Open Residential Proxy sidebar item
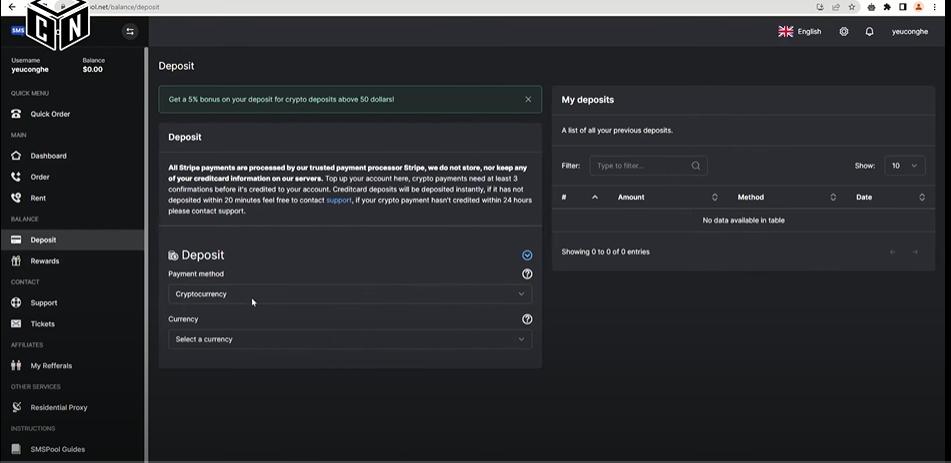 (x=59, y=407)
